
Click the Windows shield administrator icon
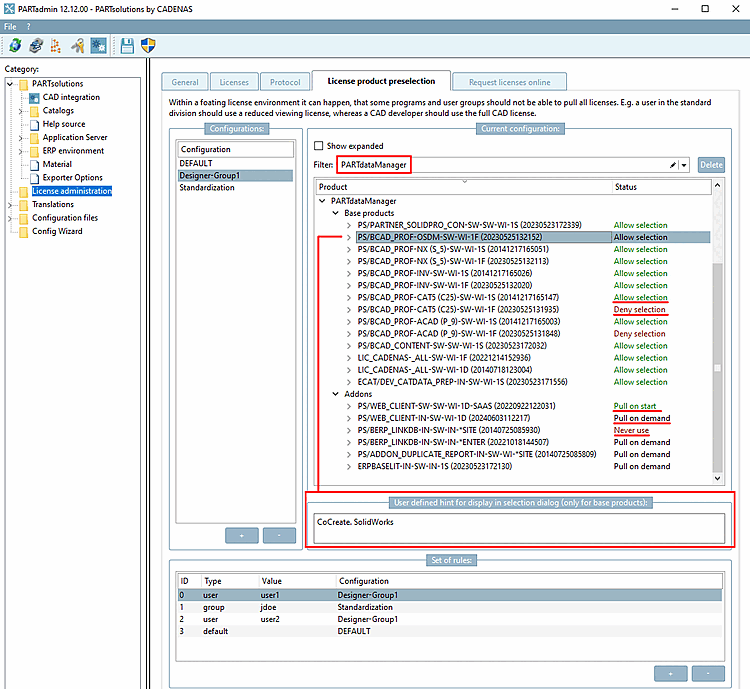click(x=148, y=45)
